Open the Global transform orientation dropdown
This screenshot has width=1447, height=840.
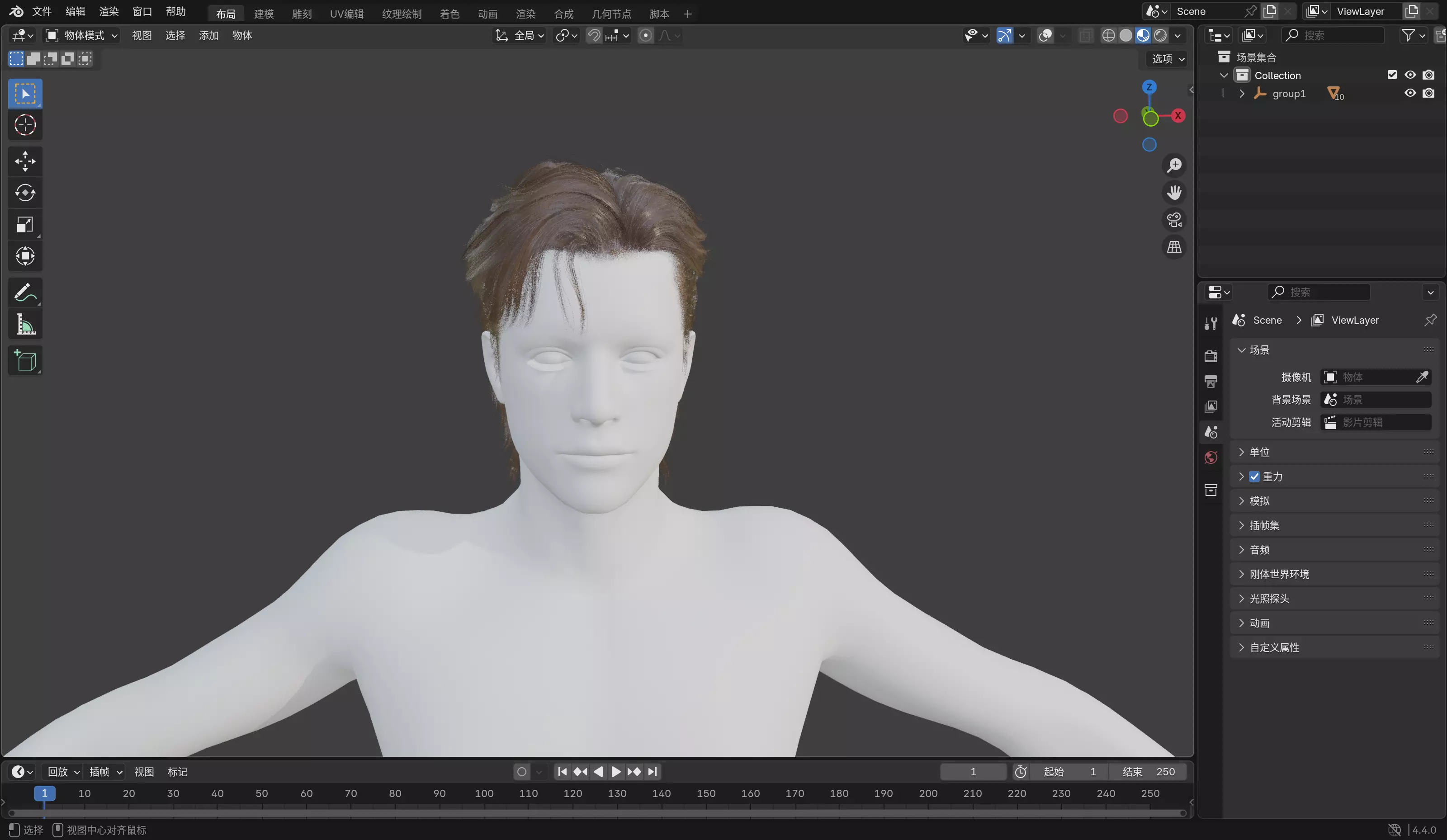pos(519,36)
